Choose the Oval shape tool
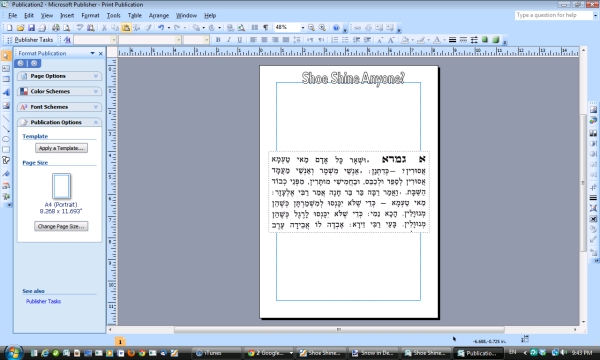The width and height of the screenshot is (600, 360). pos(6,139)
